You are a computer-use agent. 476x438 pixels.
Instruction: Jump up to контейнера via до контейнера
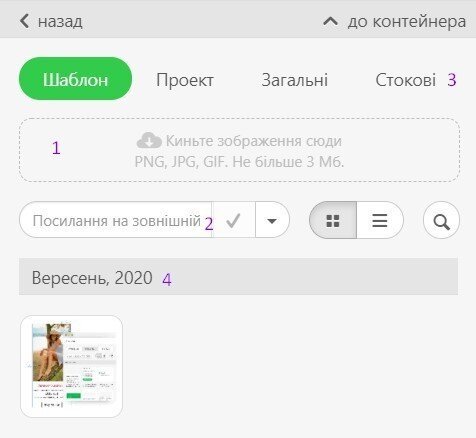pyautogui.click(x=394, y=22)
